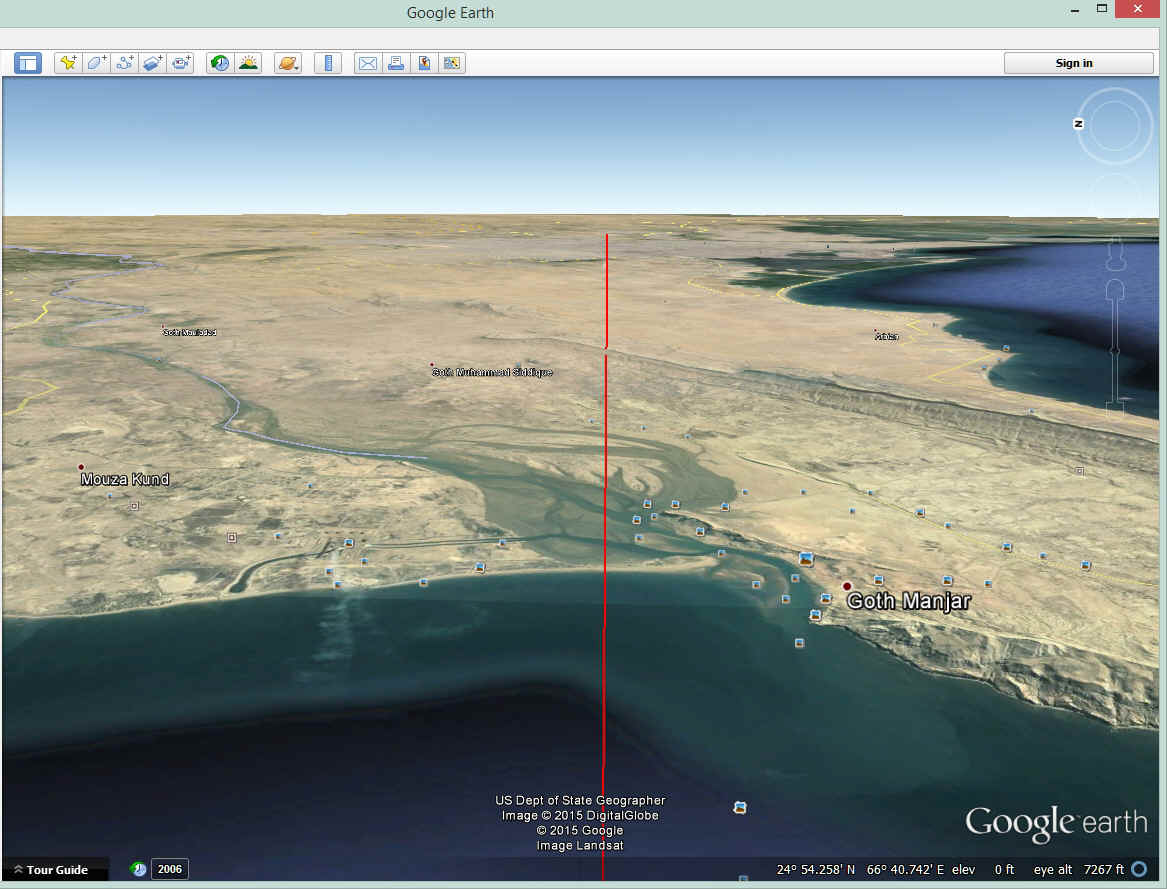Click the red dot beside Goth Manjar
The width and height of the screenshot is (1167, 889).
846,587
